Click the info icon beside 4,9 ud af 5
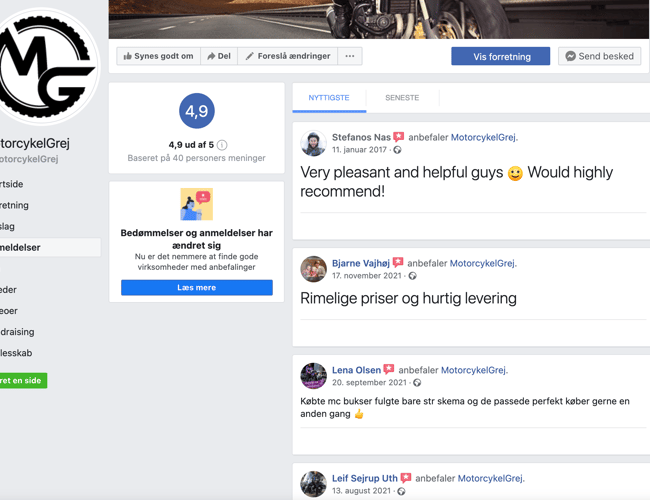Image resolution: width=650 pixels, height=500 pixels. tap(222, 145)
